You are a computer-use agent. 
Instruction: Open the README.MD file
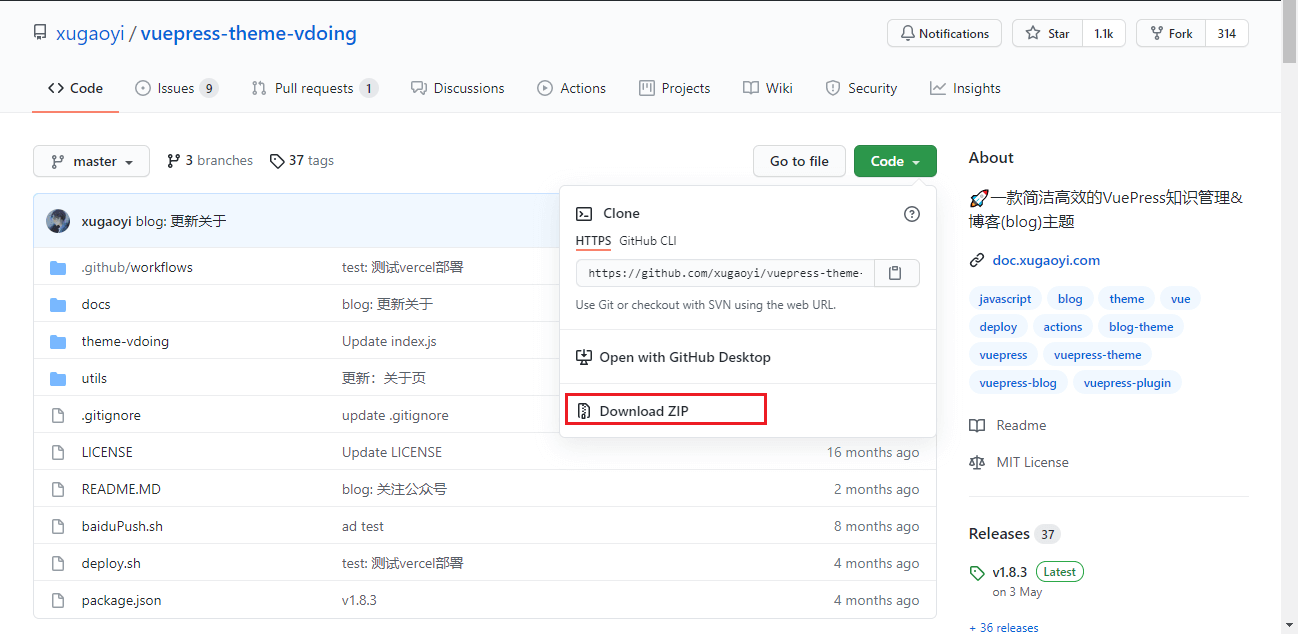pyautogui.click(x=121, y=489)
